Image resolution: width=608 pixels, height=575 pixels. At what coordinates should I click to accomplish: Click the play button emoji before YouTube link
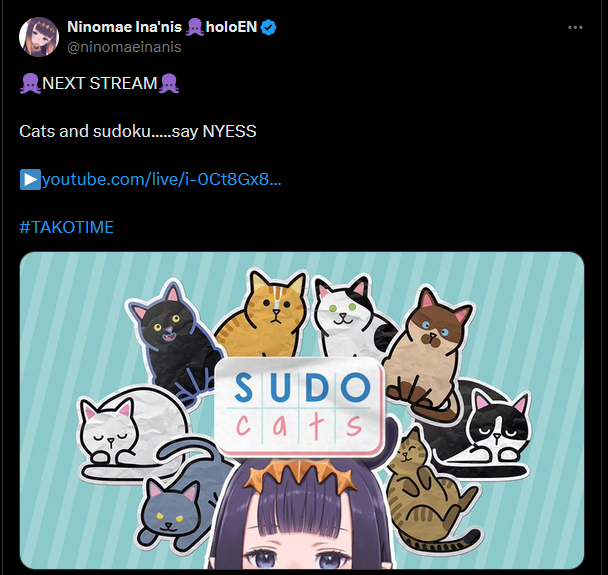tap(30, 180)
